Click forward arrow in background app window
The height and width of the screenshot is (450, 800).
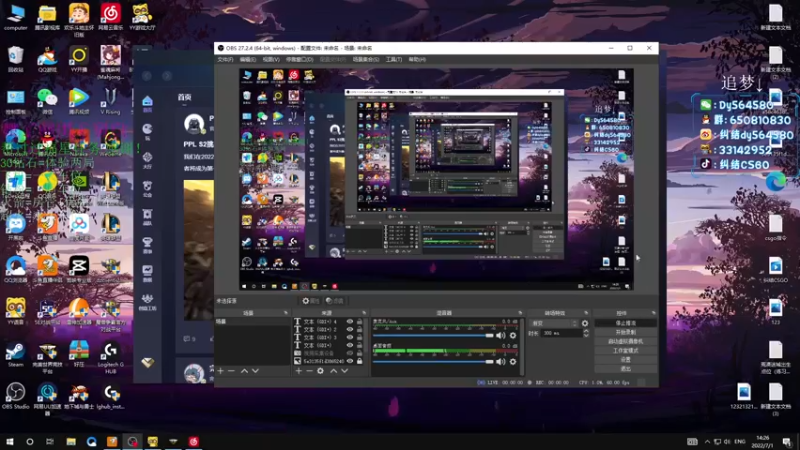(x=167, y=76)
